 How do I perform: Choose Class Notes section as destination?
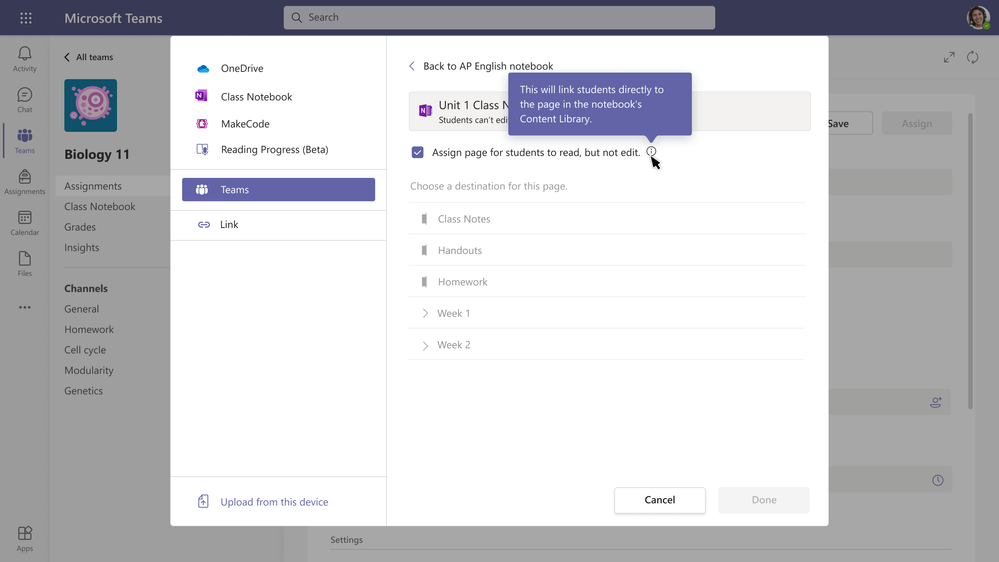coord(607,219)
